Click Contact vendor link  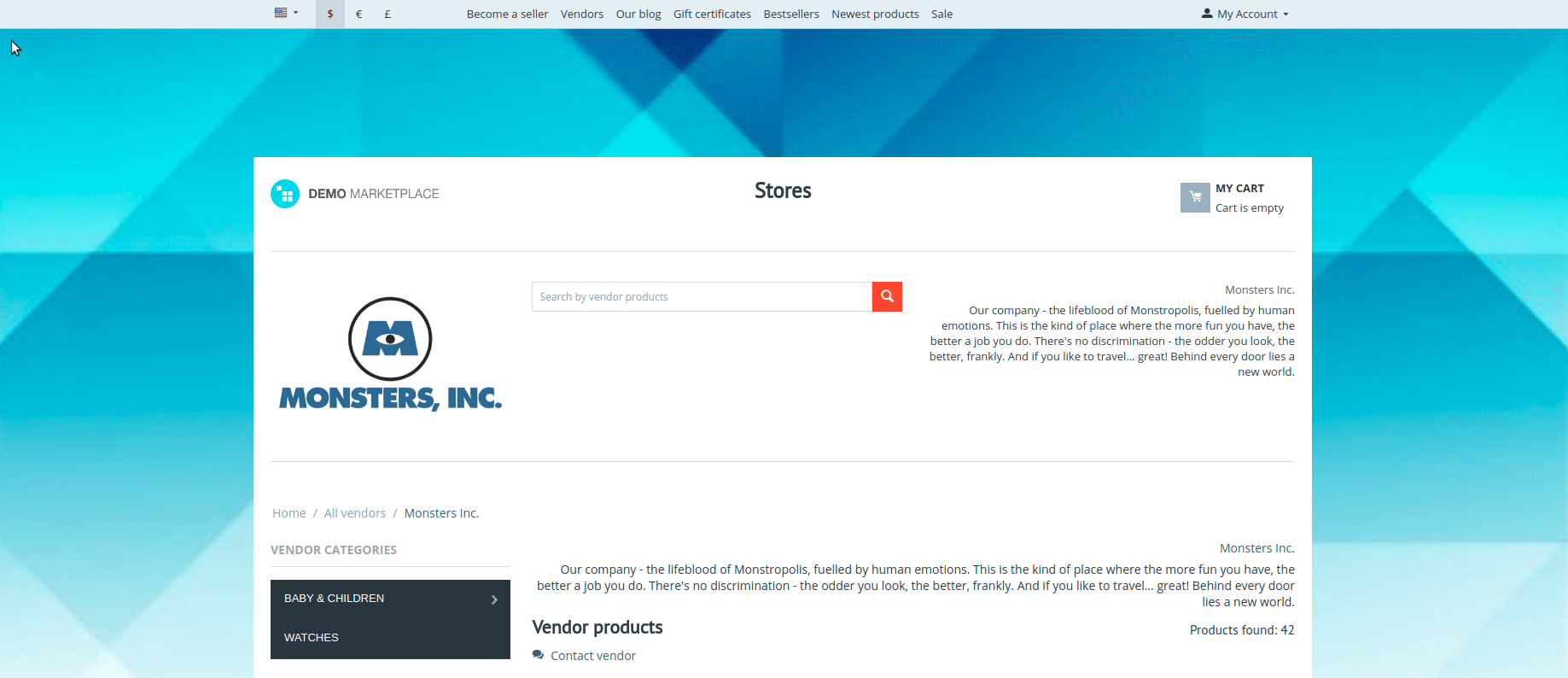(x=593, y=656)
